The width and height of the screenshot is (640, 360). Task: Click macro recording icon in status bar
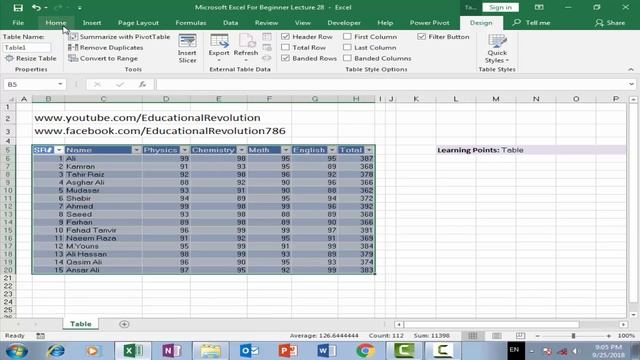[40, 336]
